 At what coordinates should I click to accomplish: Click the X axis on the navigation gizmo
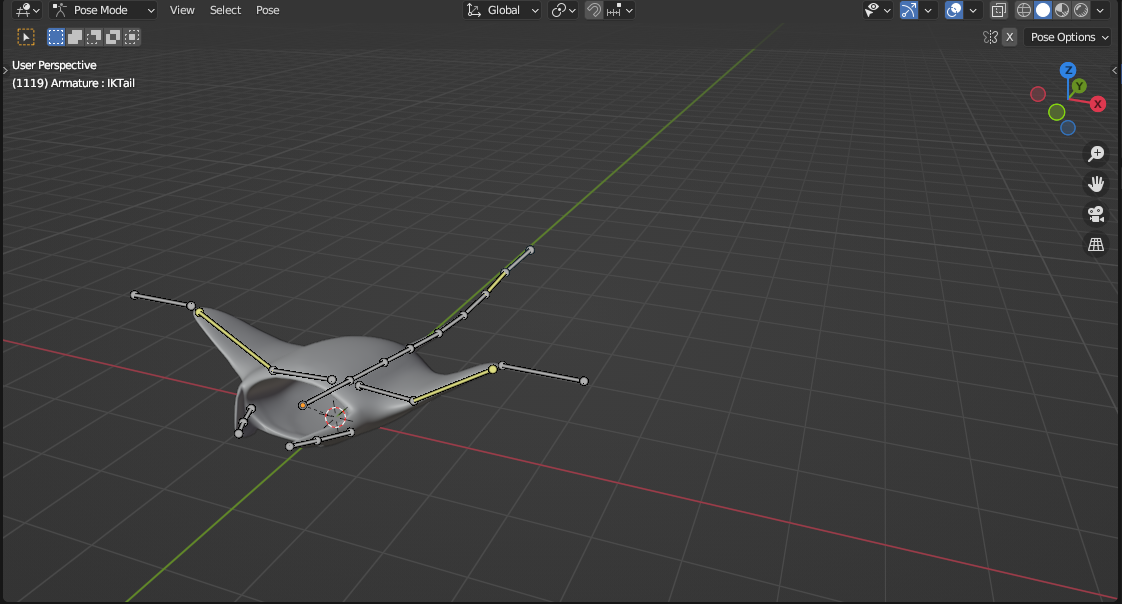click(x=1098, y=104)
